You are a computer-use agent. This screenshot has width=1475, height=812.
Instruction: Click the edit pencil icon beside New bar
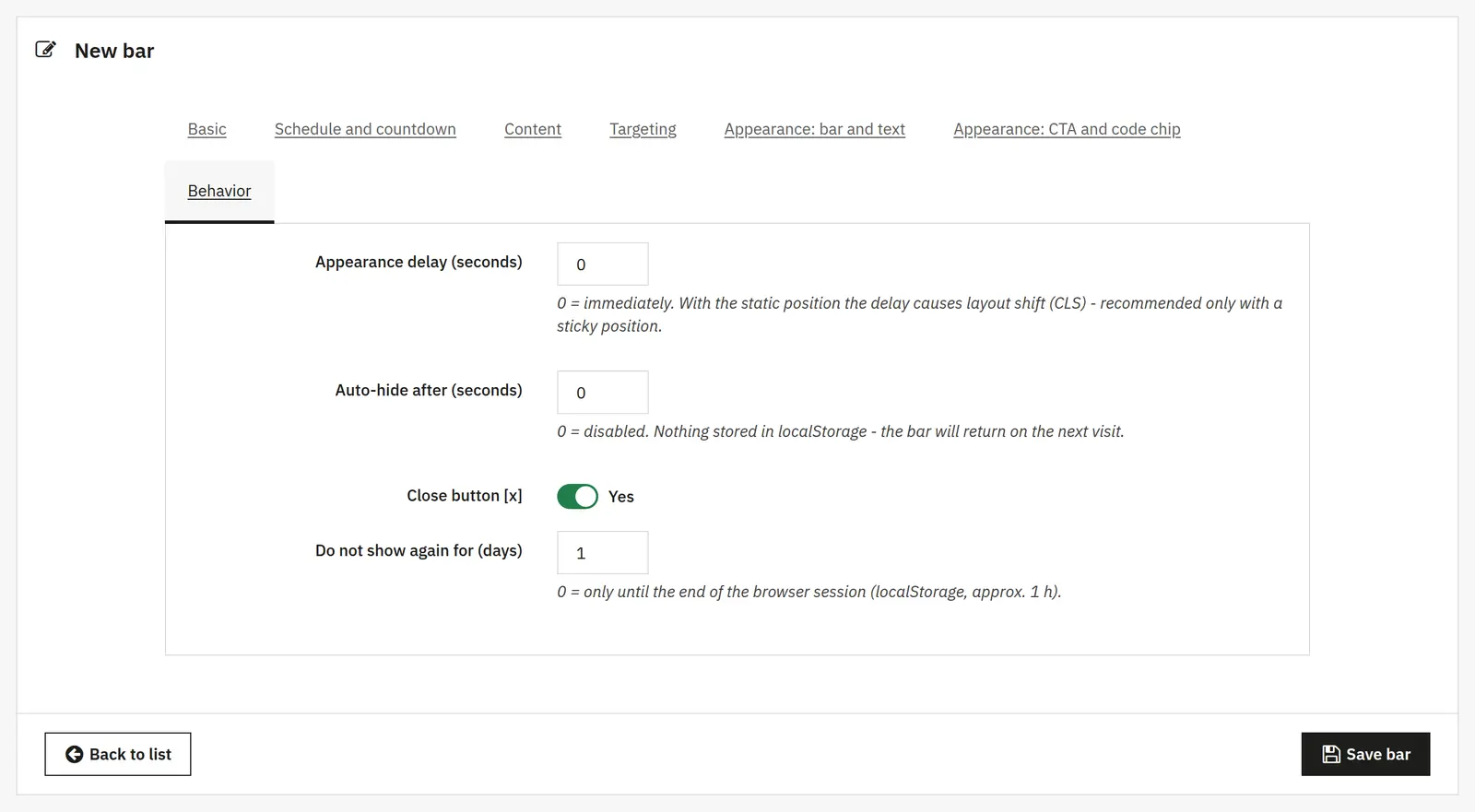click(x=45, y=50)
